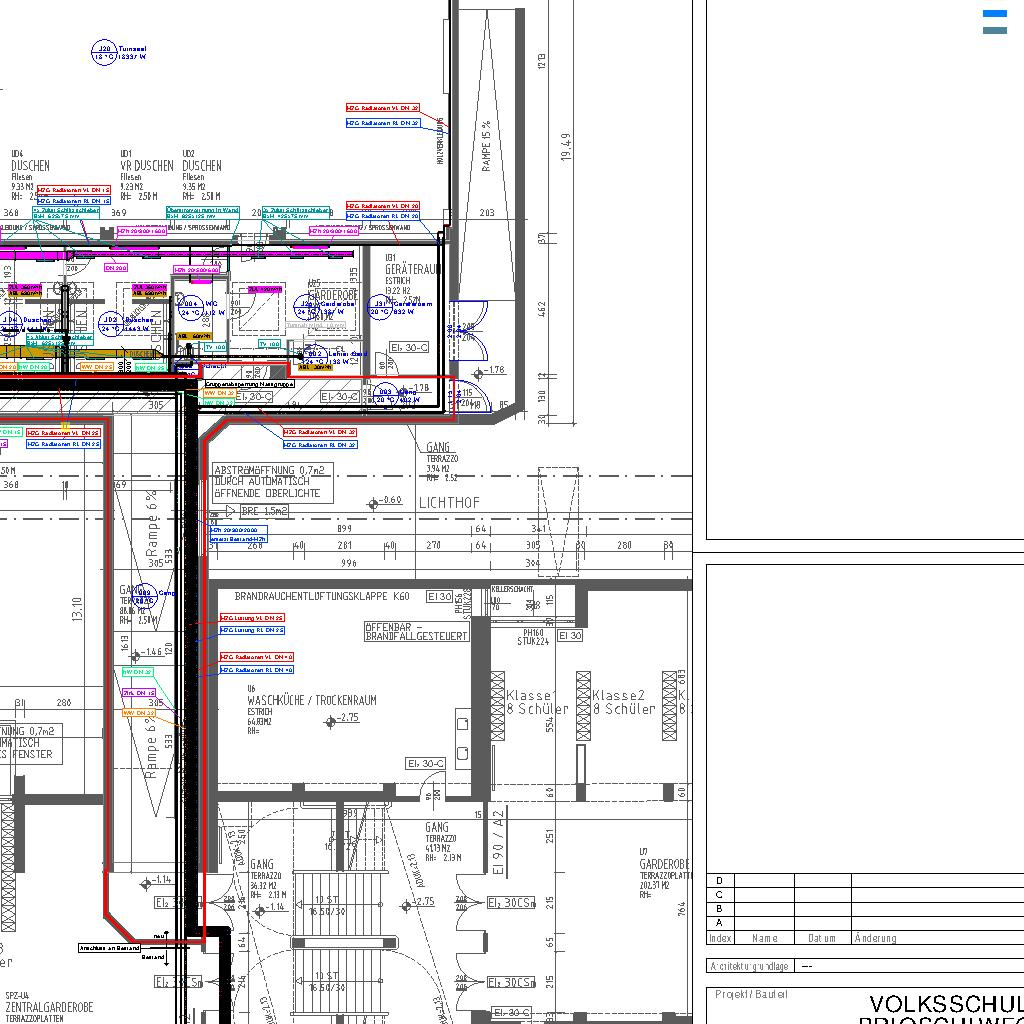Click the GANG TERRAZZO 41.13 M2 label
1024x1024 pixels.
(x=443, y=842)
